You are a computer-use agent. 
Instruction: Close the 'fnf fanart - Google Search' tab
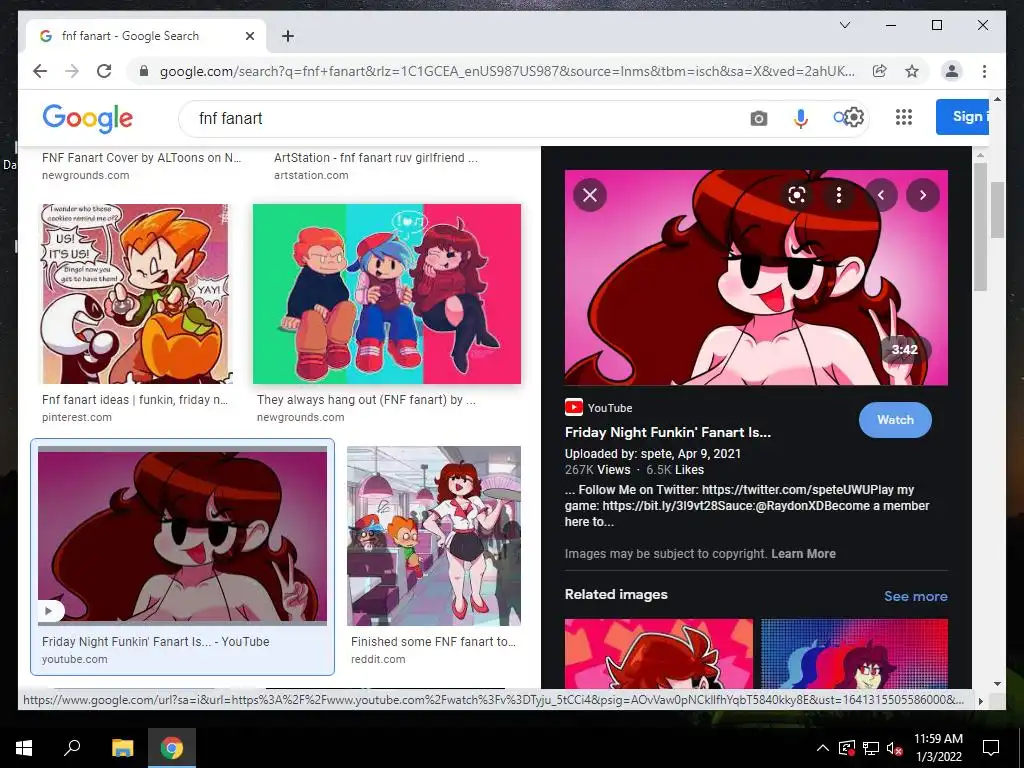point(249,36)
